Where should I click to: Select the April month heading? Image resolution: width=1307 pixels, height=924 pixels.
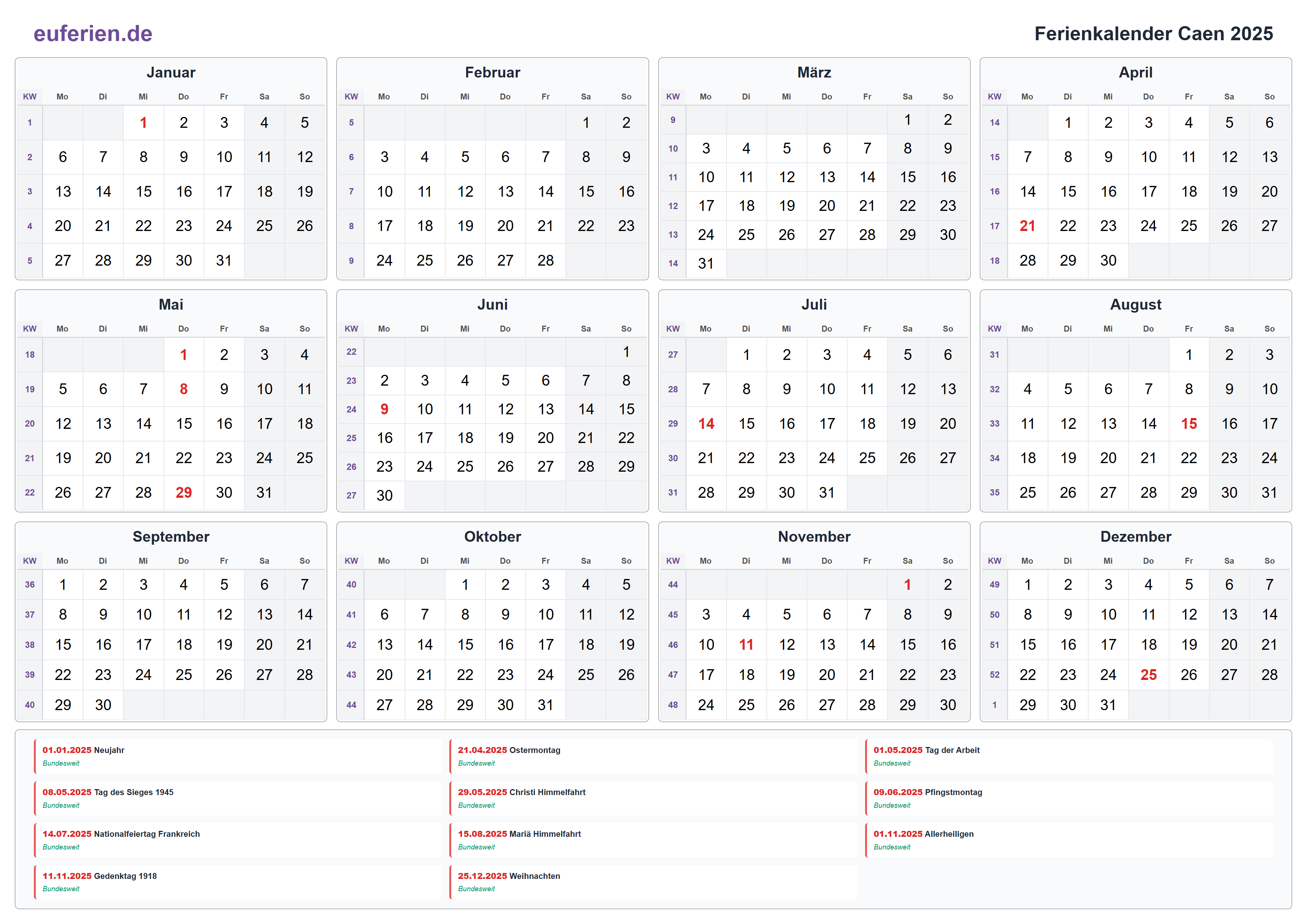tap(1136, 72)
